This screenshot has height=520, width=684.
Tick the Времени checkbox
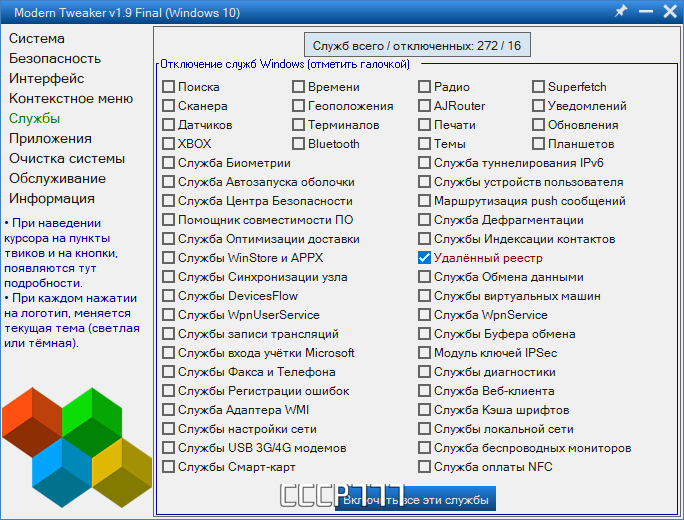298,87
